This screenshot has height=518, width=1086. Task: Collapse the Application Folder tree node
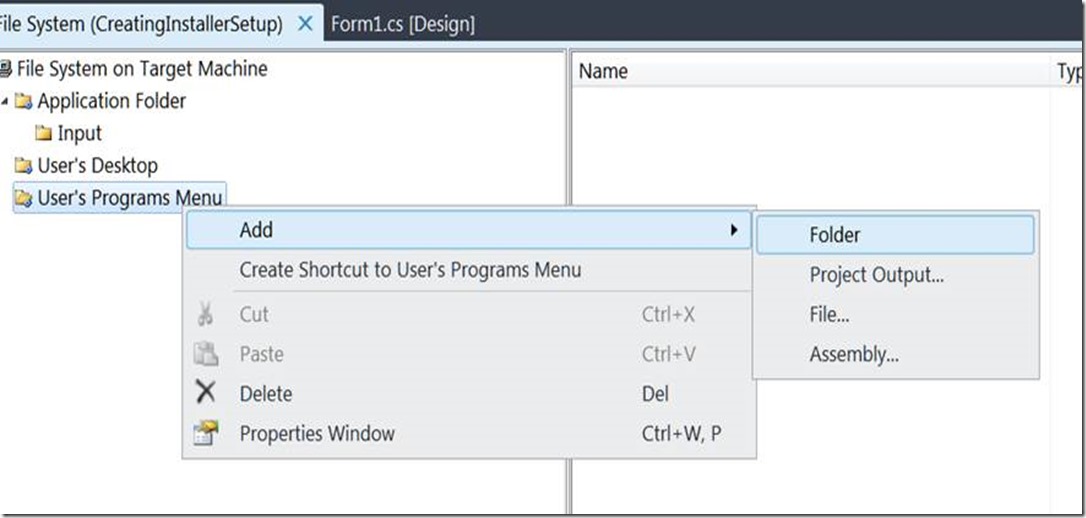(x=5, y=101)
